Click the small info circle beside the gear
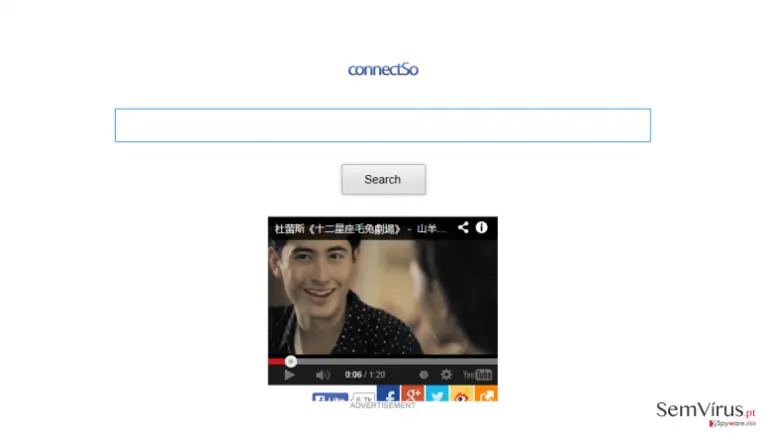Image resolution: width=768 pixels, height=435 pixels. tap(424, 375)
